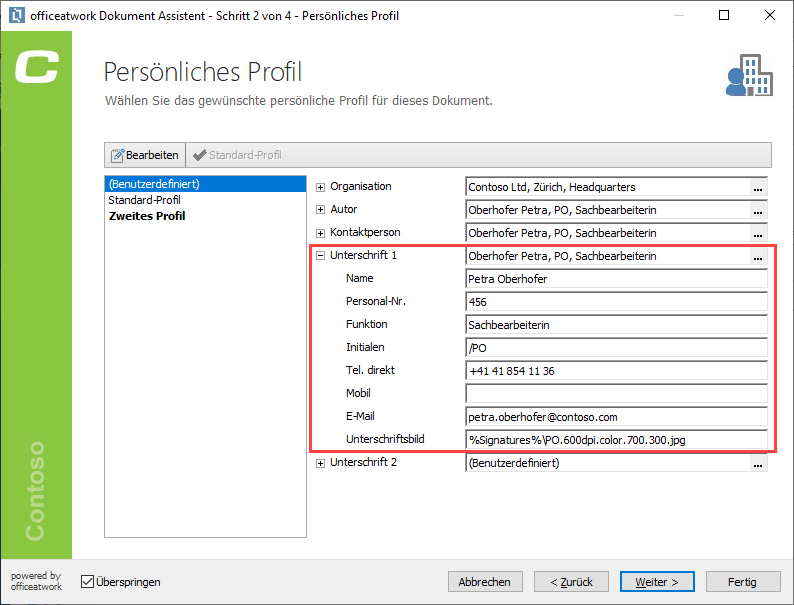Viewport: 794px width, 605px height.
Task: Click the Funktion field Sachbearbeiterin
Action: click(616, 325)
